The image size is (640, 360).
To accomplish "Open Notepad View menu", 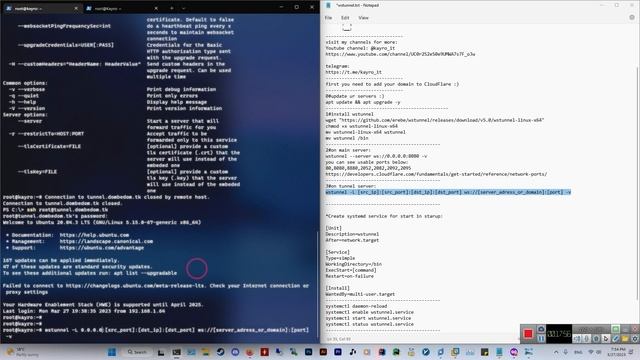I will [x=363, y=18].
